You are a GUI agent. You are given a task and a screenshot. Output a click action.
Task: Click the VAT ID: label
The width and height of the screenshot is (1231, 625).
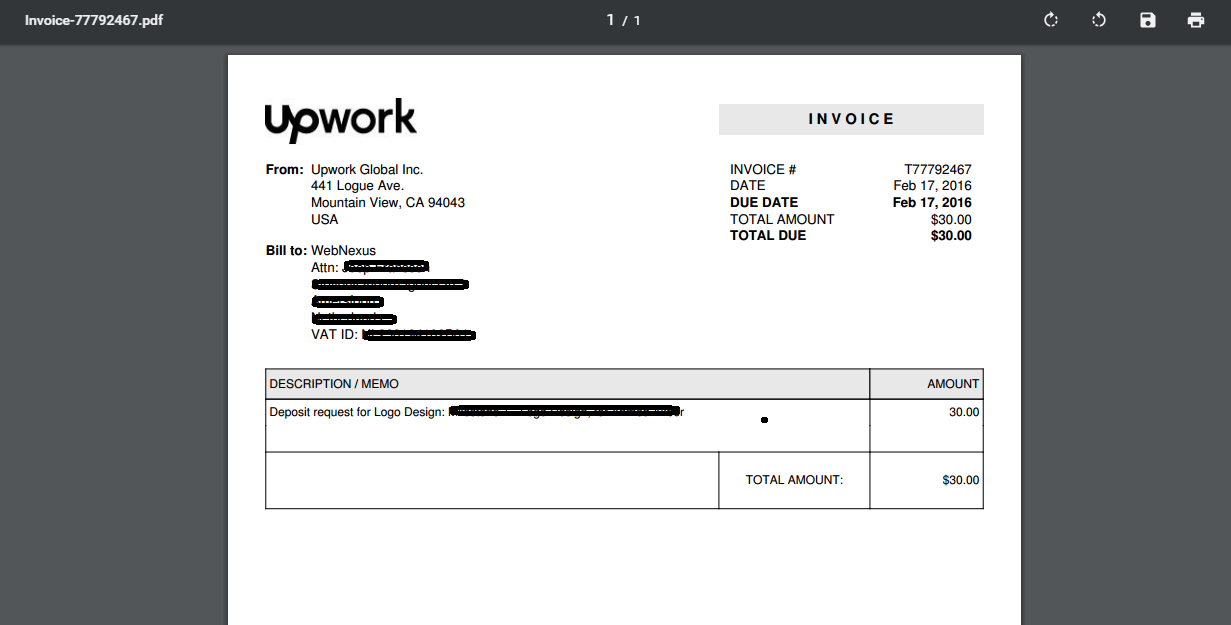click(334, 335)
